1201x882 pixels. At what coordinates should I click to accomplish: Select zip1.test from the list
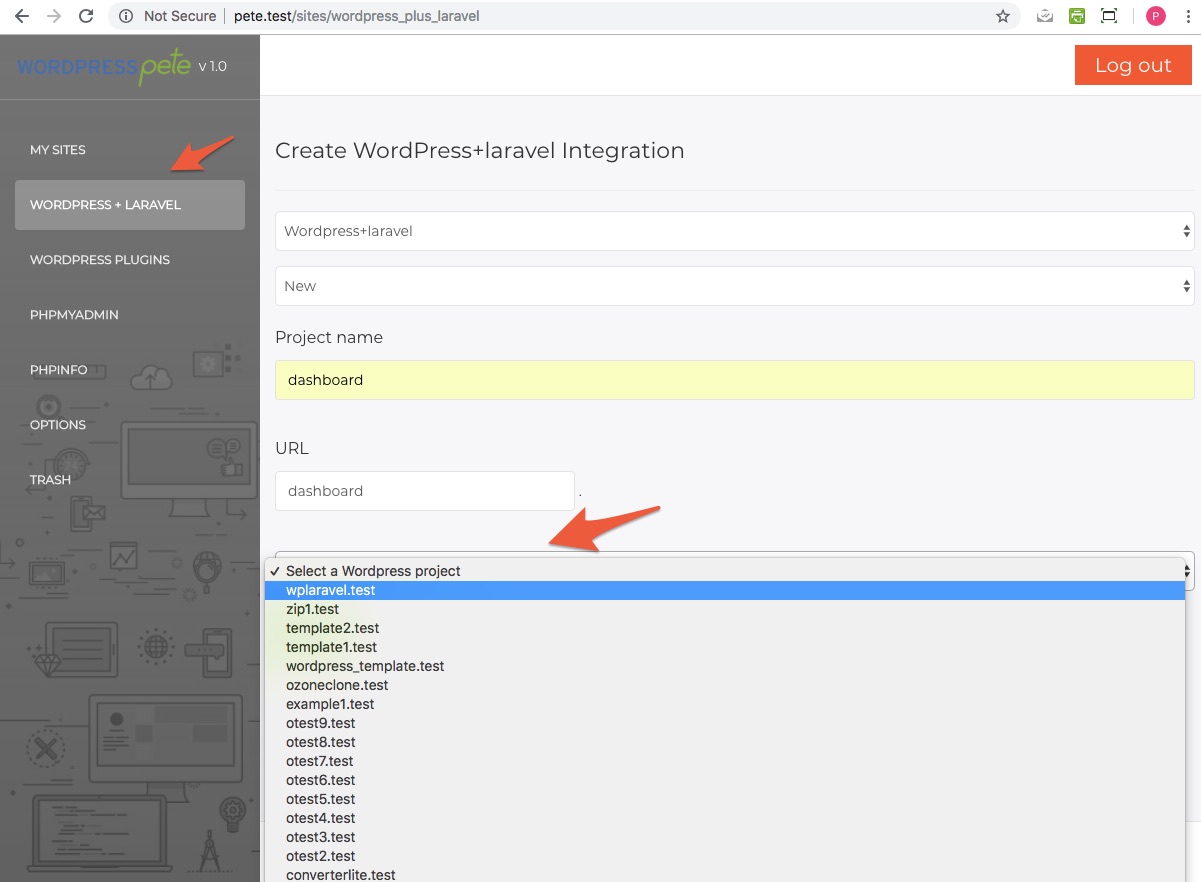(x=725, y=609)
